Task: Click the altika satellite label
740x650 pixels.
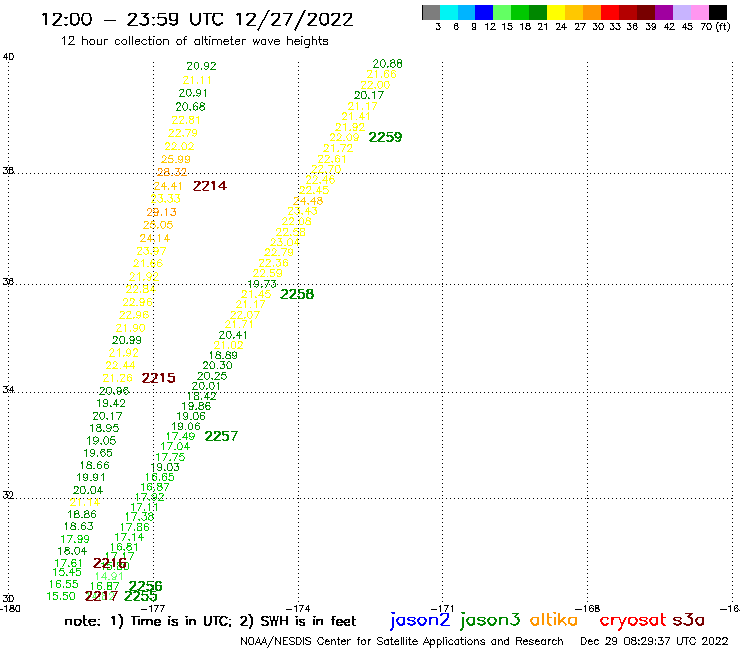Action: pyautogui.click(x=554, y=619)
